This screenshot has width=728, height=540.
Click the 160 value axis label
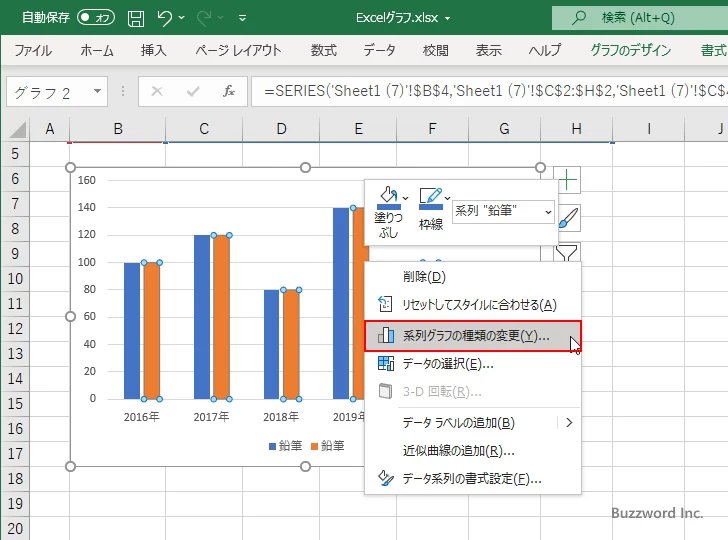pyautogui.click(x=87, y=180)
